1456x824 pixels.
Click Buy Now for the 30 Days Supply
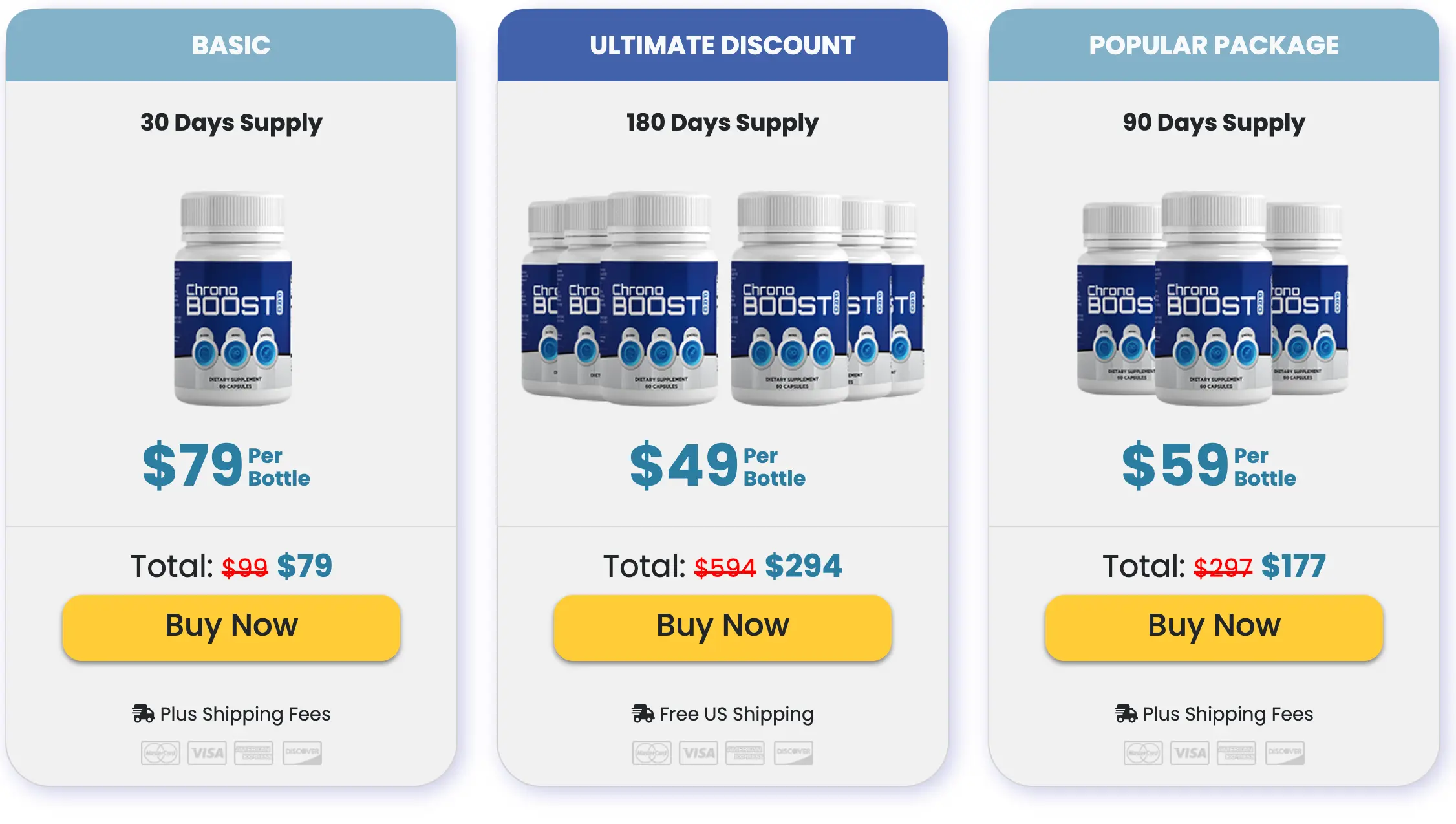coord(230,625)
